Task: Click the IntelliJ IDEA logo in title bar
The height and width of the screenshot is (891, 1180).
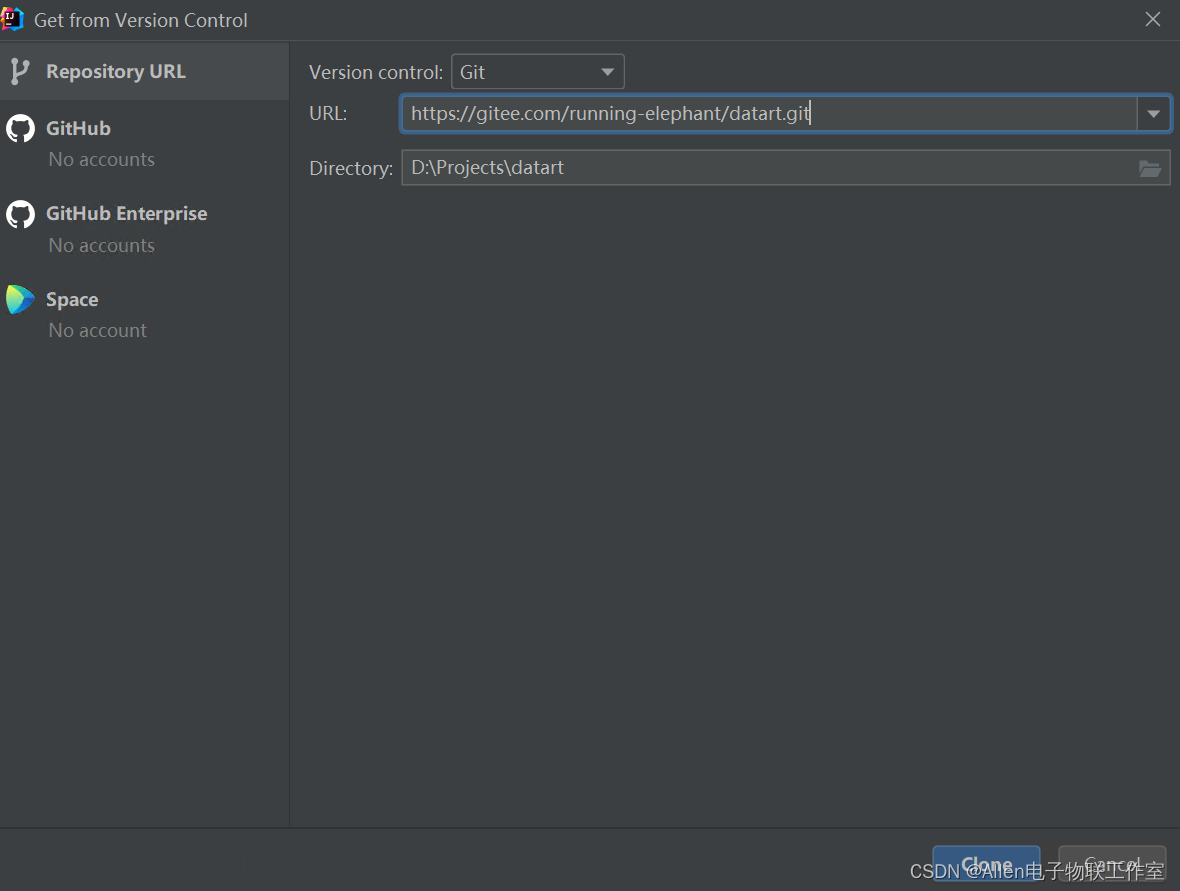Action: (12, 19)
